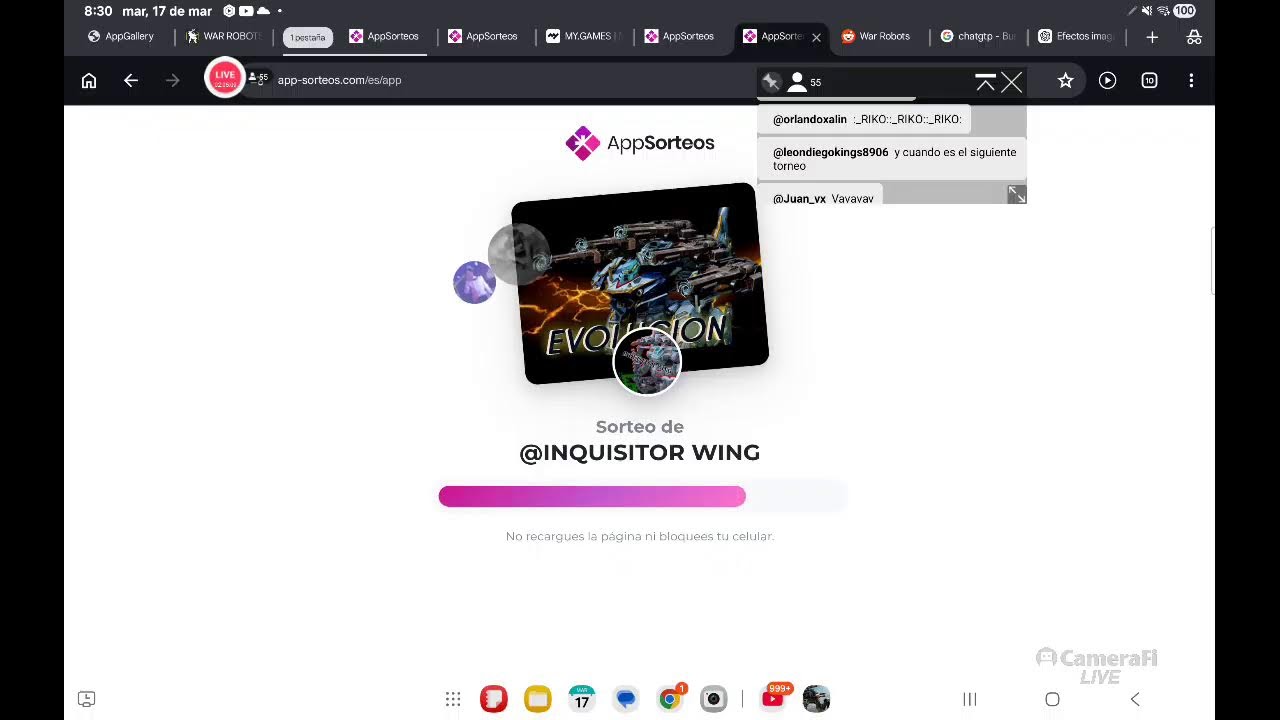Launch the Camera app
The height and width of the screenshot is (720, 1280).
coord(713,699)
